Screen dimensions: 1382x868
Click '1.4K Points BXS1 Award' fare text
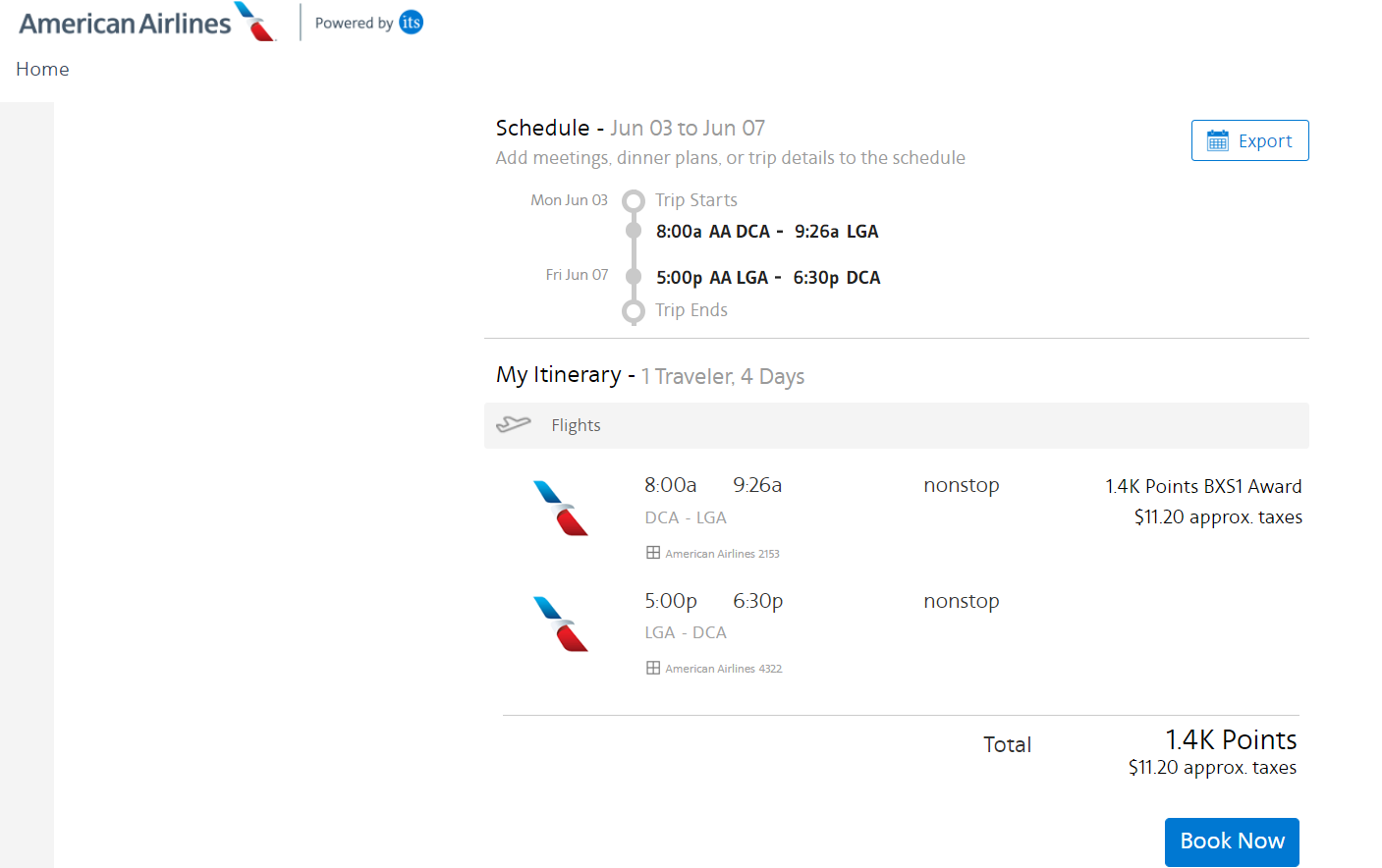click(x=1203, y=486)
